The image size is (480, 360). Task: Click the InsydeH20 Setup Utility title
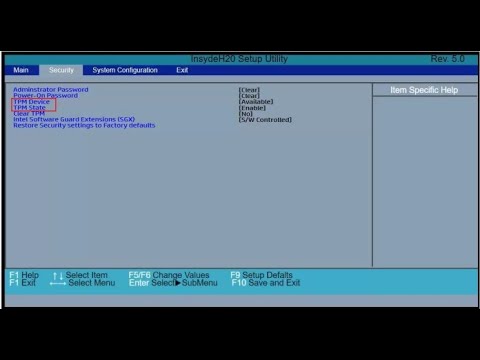[239, 59]
